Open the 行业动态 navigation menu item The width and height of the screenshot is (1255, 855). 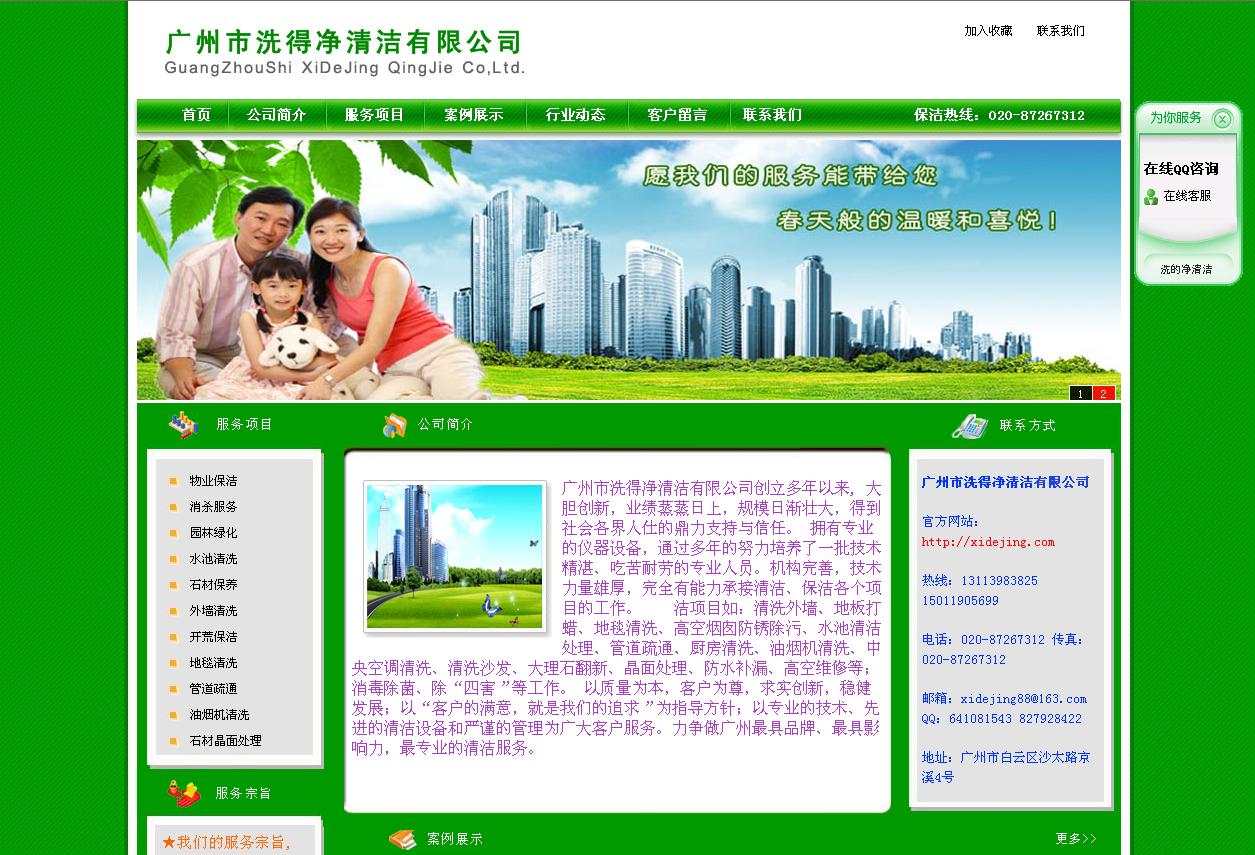click(577, 115)
